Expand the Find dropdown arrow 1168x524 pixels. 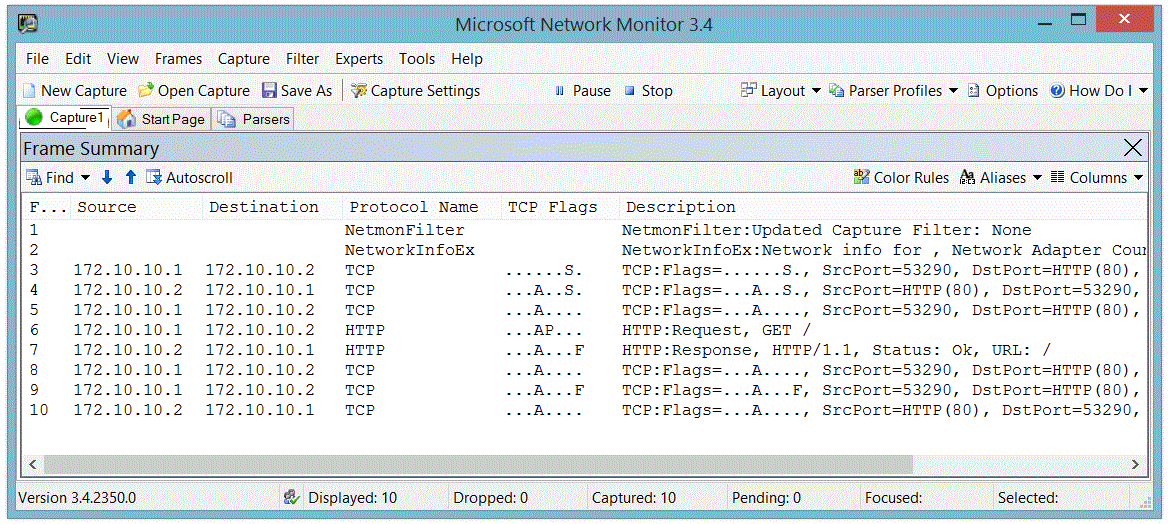tap(85, 177)
